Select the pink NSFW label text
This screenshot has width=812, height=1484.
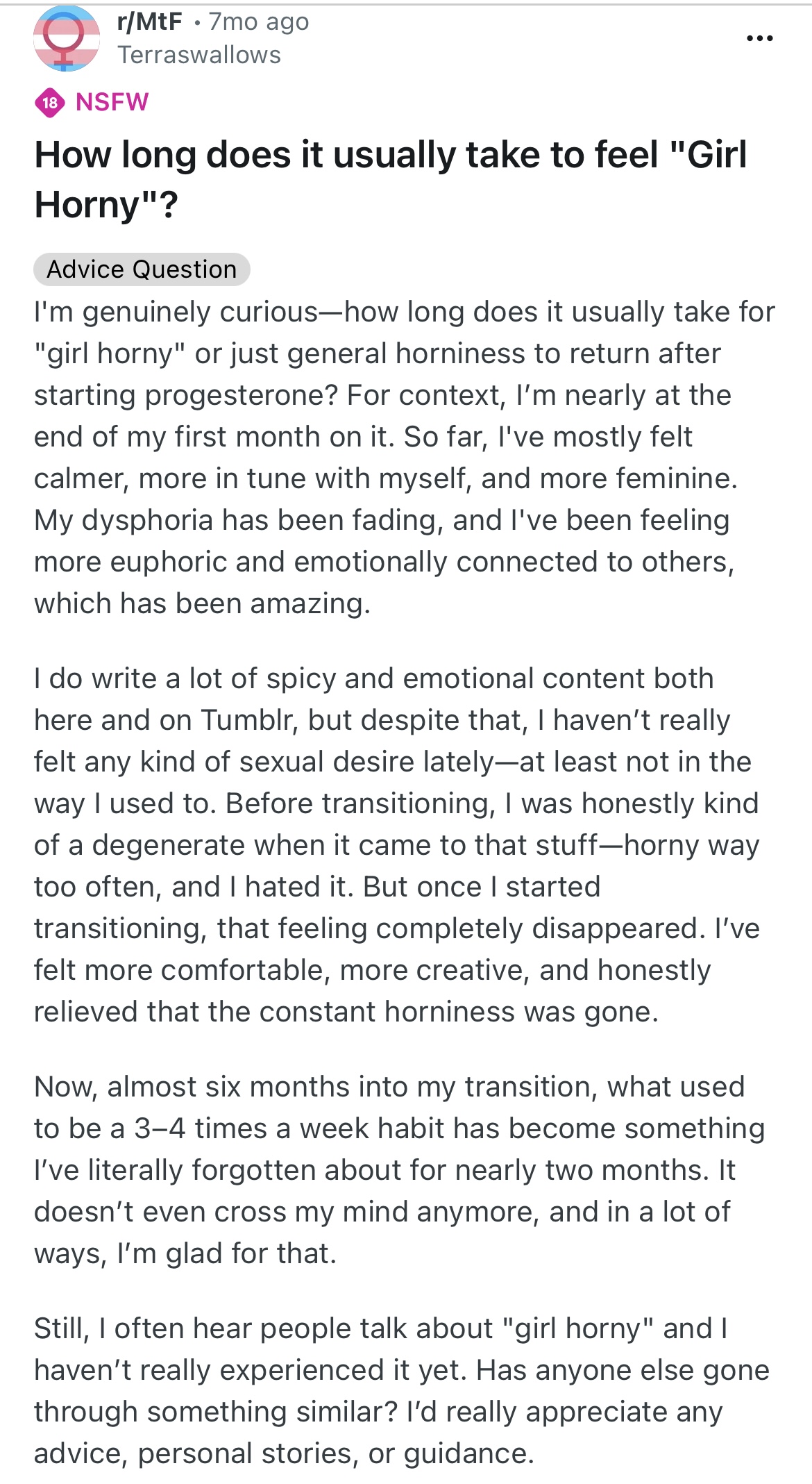[x=112, y=102]
